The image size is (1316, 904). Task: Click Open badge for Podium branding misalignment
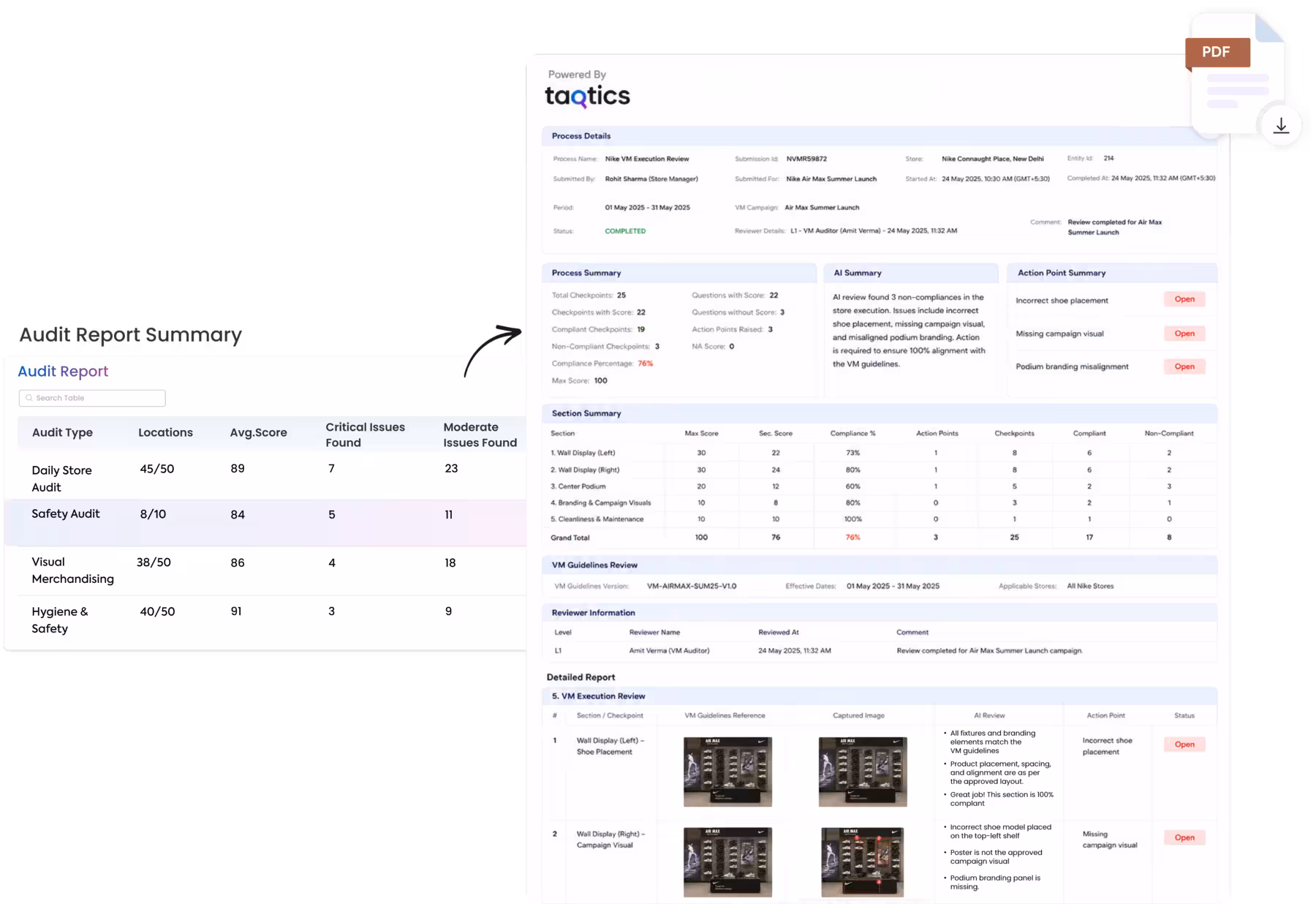[x=1184, y=366]
